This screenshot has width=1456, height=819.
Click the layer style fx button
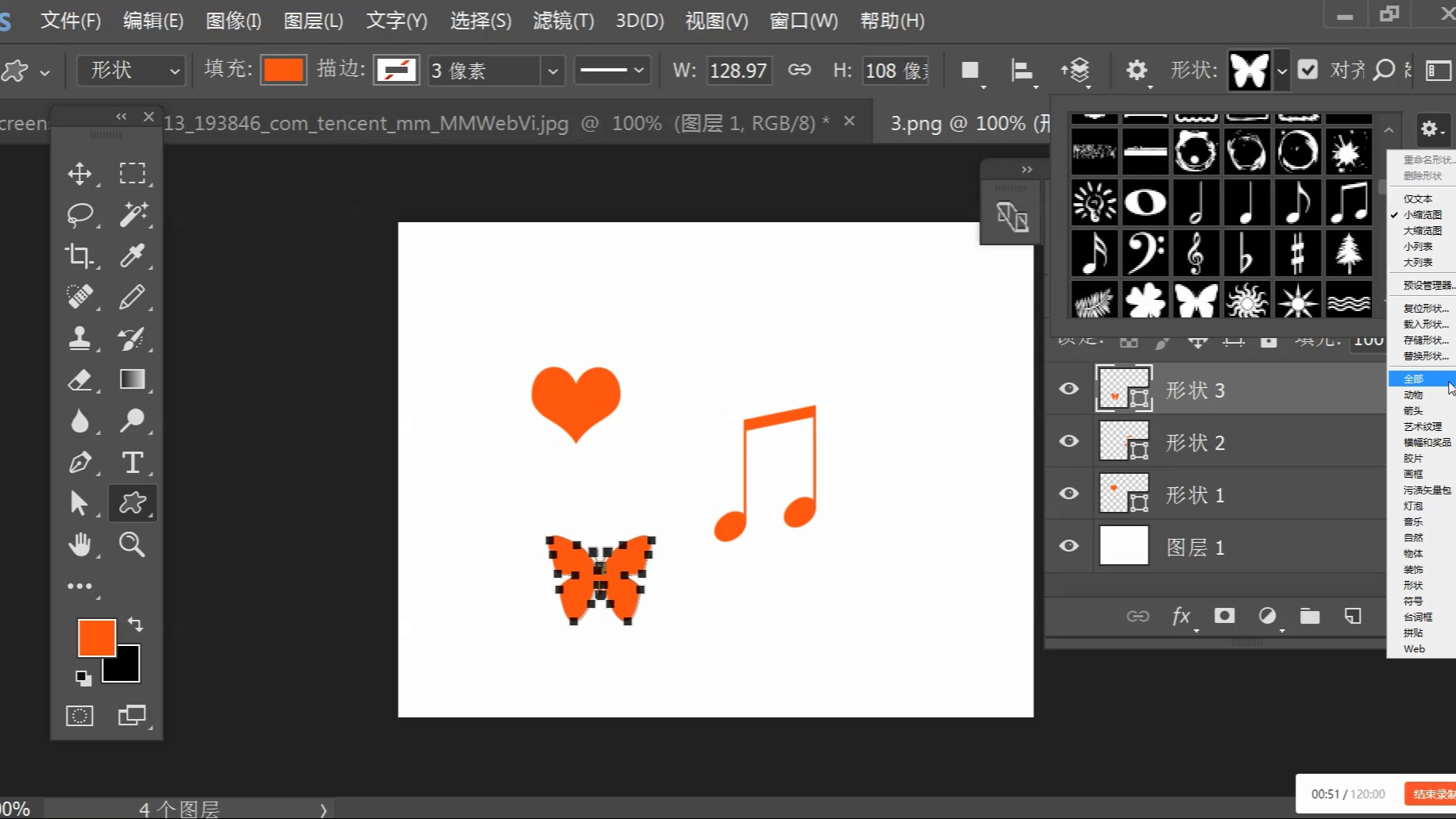coord(1181,616)
